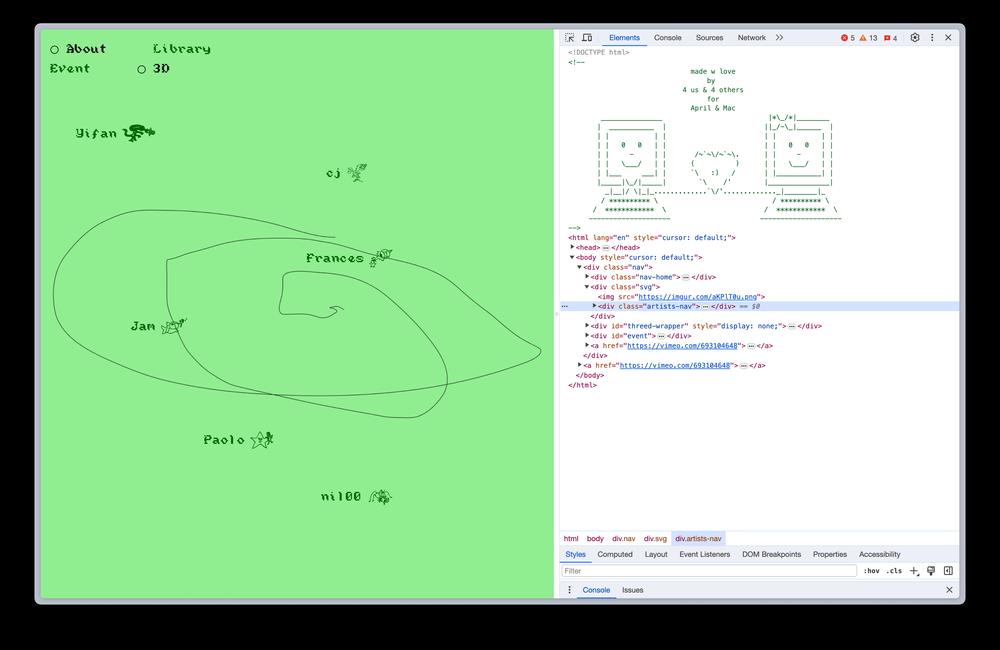1000x650 pixels.
Task: Select div.nav in the breadcrumb bar
Action: [624, 538]
